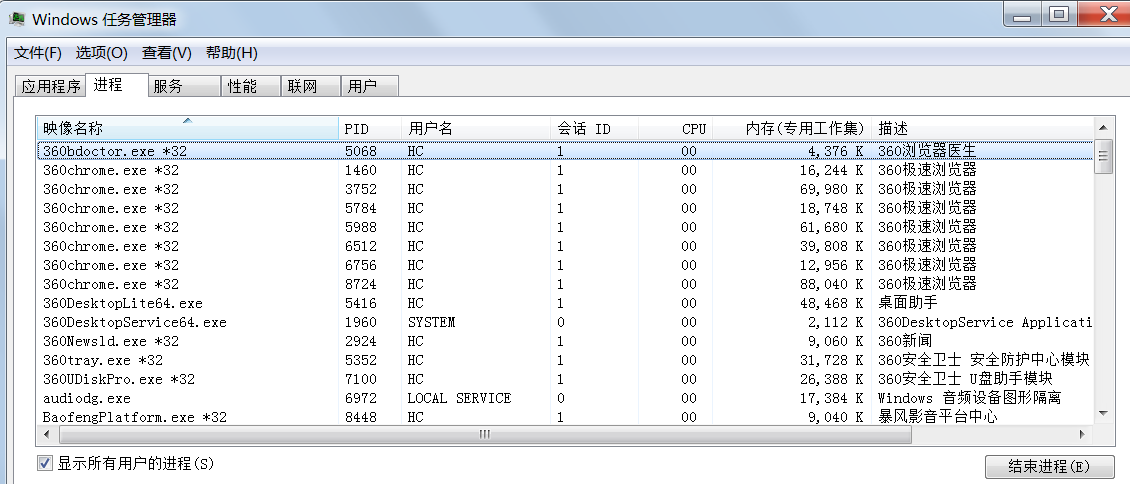Switch to the 服务 tab
Viewport: 1130px width, 484px height.
point(184,86)
